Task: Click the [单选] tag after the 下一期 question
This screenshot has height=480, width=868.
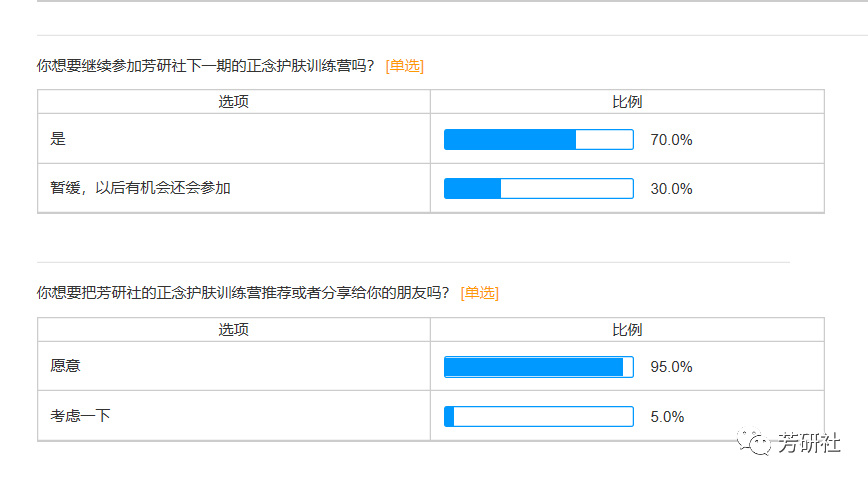Action: click(404, 65)
